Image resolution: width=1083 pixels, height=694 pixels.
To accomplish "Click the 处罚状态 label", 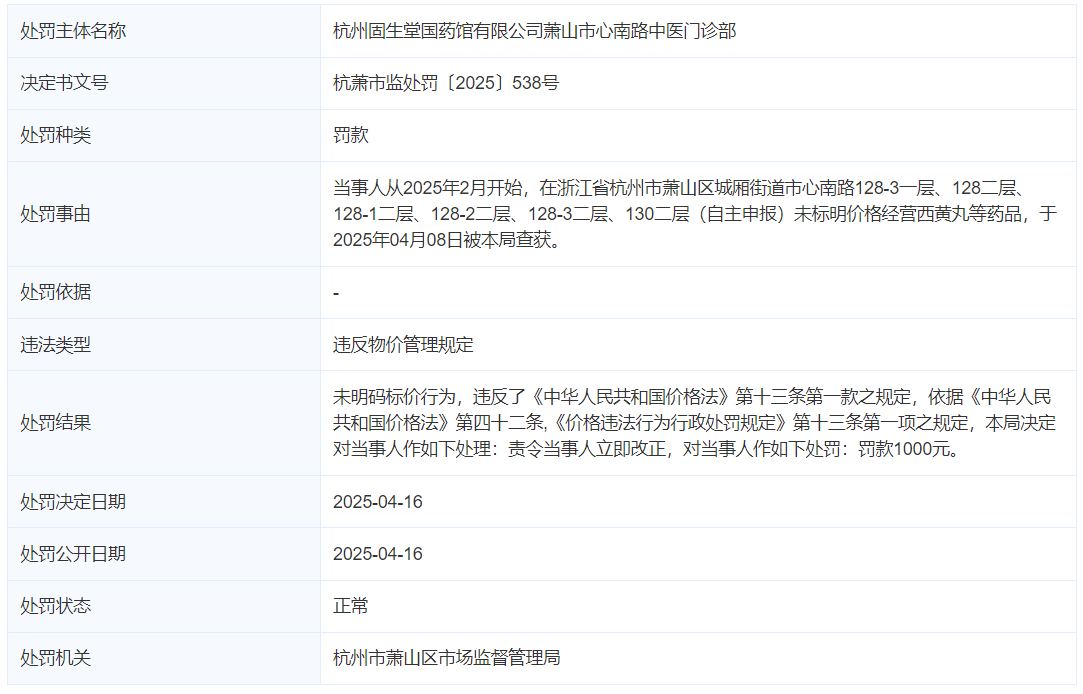I will [x=55, y=606].
